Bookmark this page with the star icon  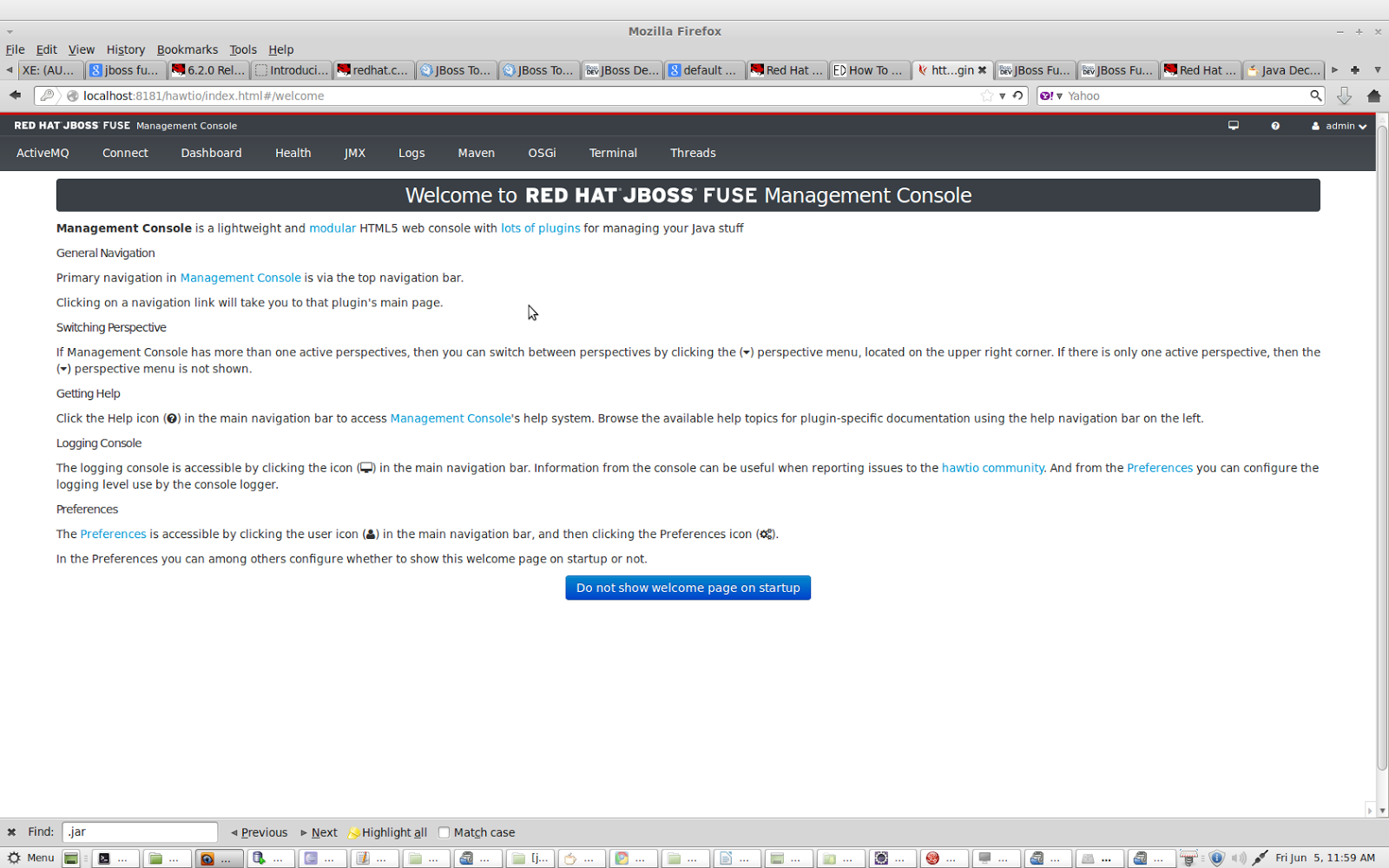(x=988, y=95)
